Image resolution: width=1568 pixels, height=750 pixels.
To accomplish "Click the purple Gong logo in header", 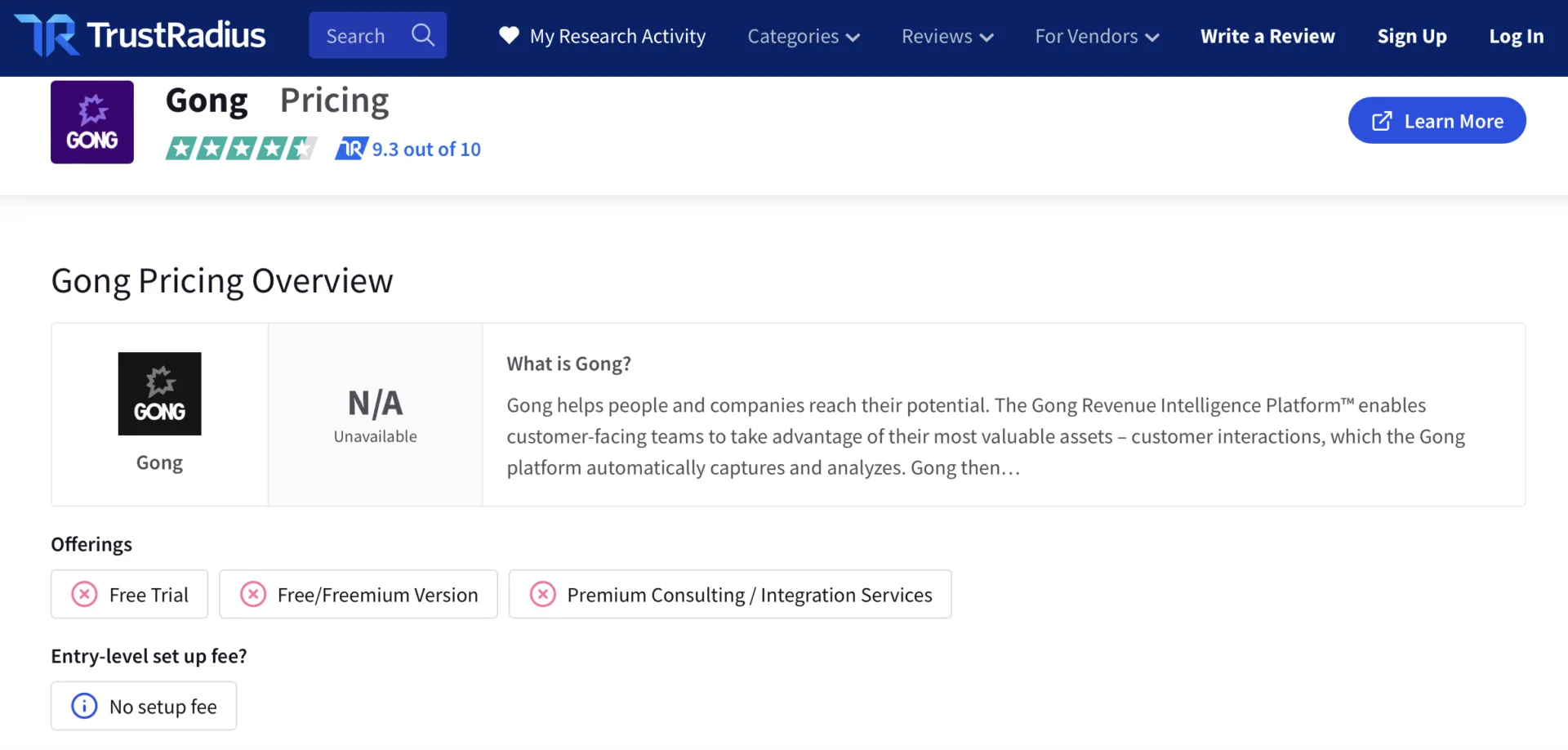I will coord(92,122).
